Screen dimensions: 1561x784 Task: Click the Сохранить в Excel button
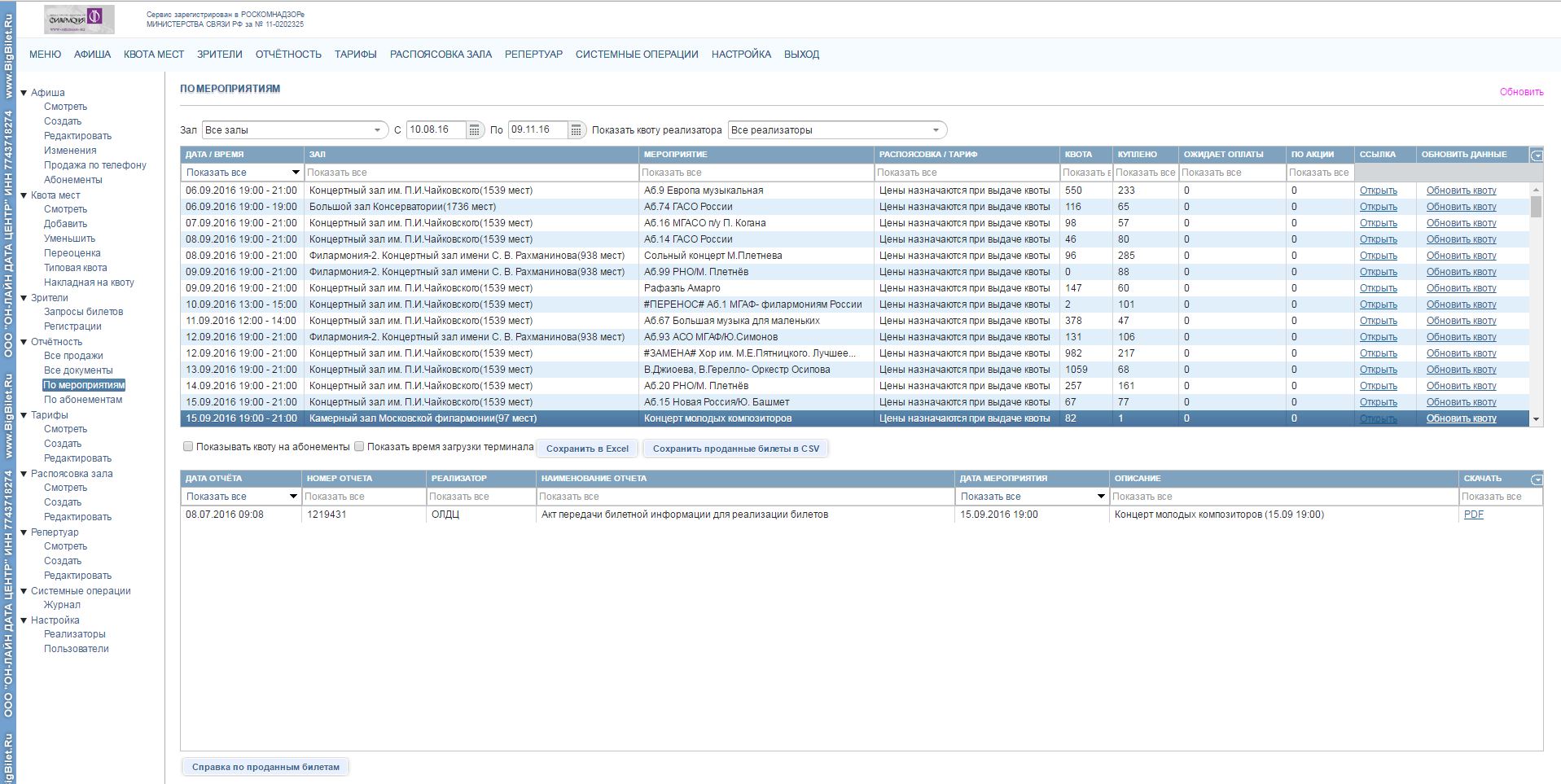[x=587, y=449]
